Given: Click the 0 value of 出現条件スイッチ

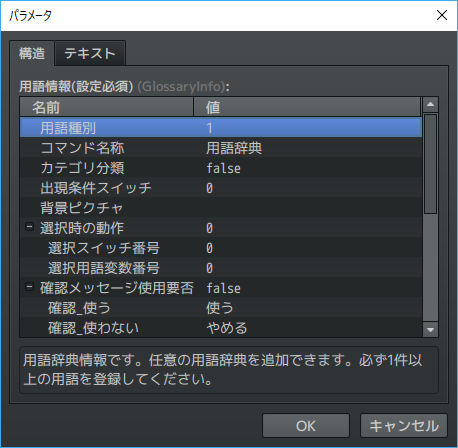Looking at the screenshot, I should point(209,188).
